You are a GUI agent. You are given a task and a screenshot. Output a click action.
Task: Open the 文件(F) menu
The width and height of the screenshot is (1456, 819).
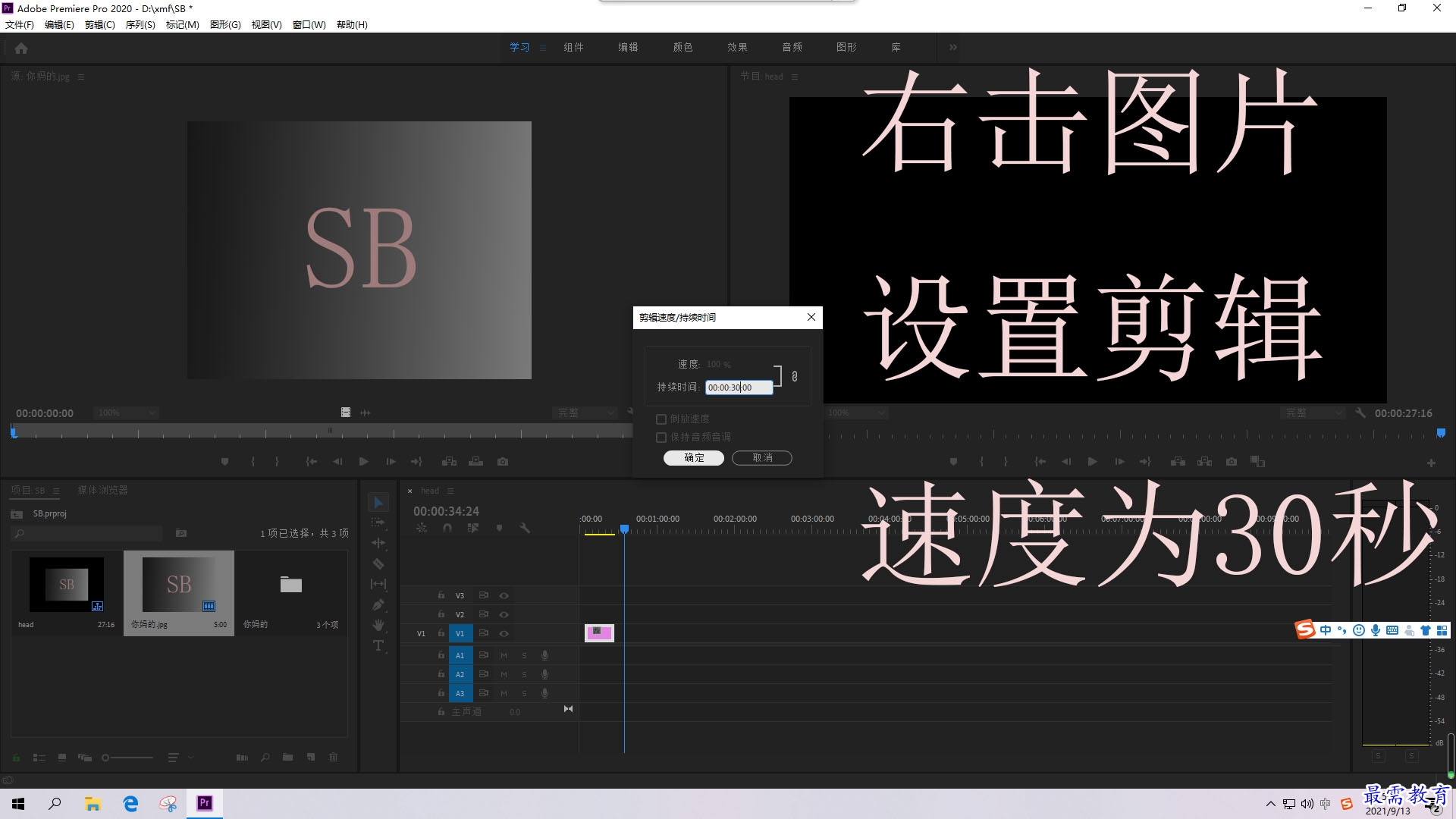(x=19, y=24)
